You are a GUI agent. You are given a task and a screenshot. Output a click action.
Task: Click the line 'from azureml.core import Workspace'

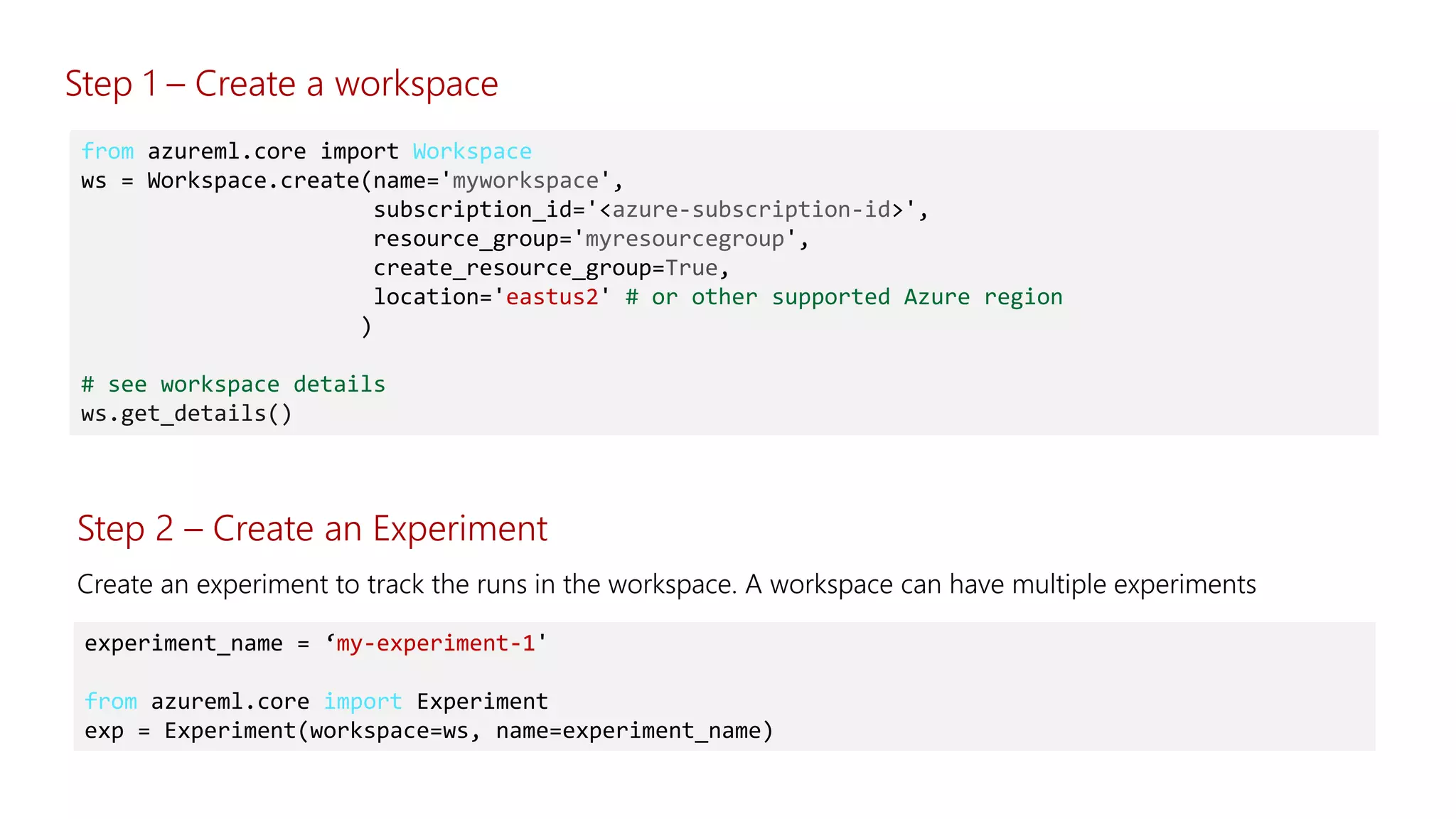coord(306,151)
